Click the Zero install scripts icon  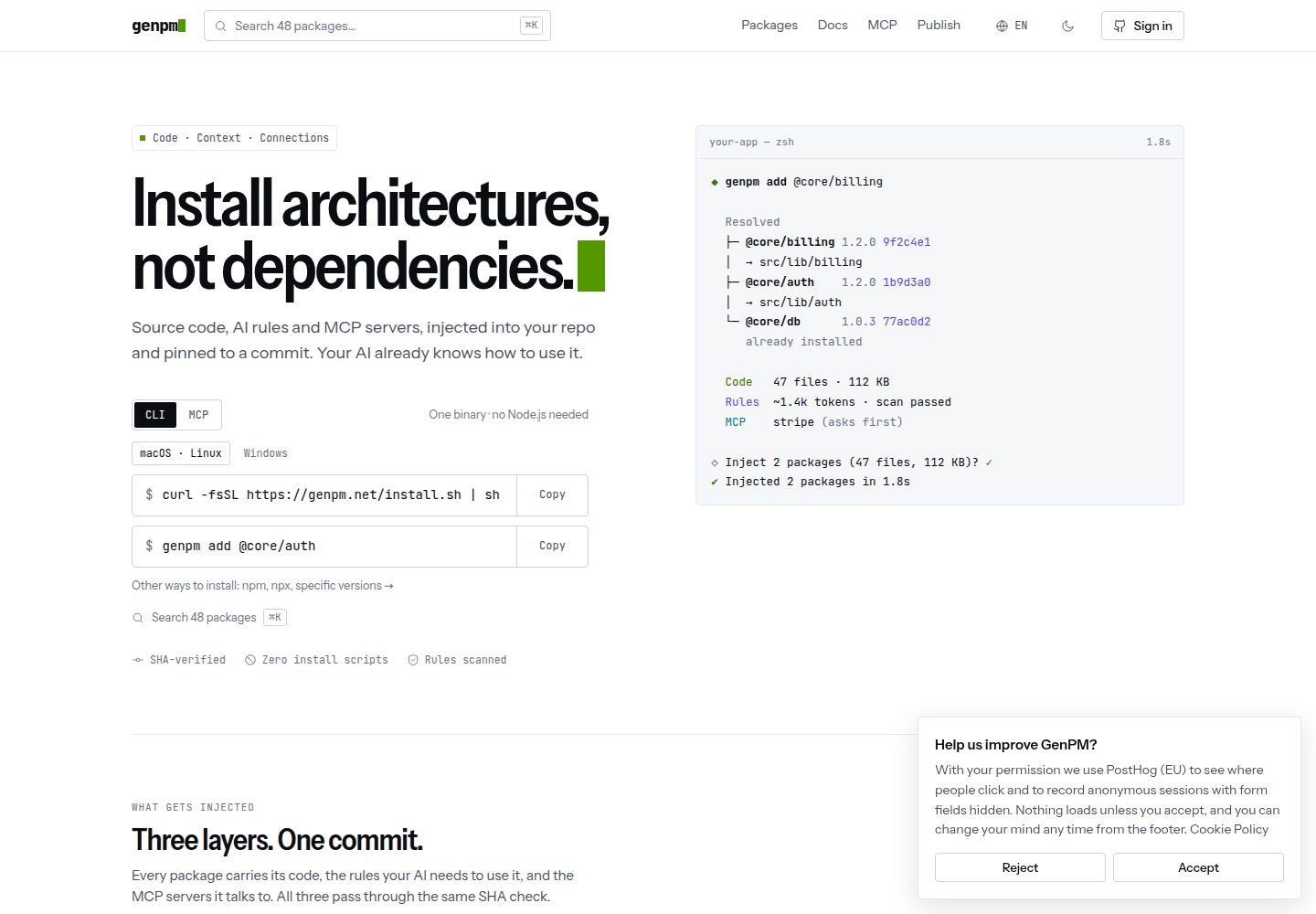click(250, 660)
